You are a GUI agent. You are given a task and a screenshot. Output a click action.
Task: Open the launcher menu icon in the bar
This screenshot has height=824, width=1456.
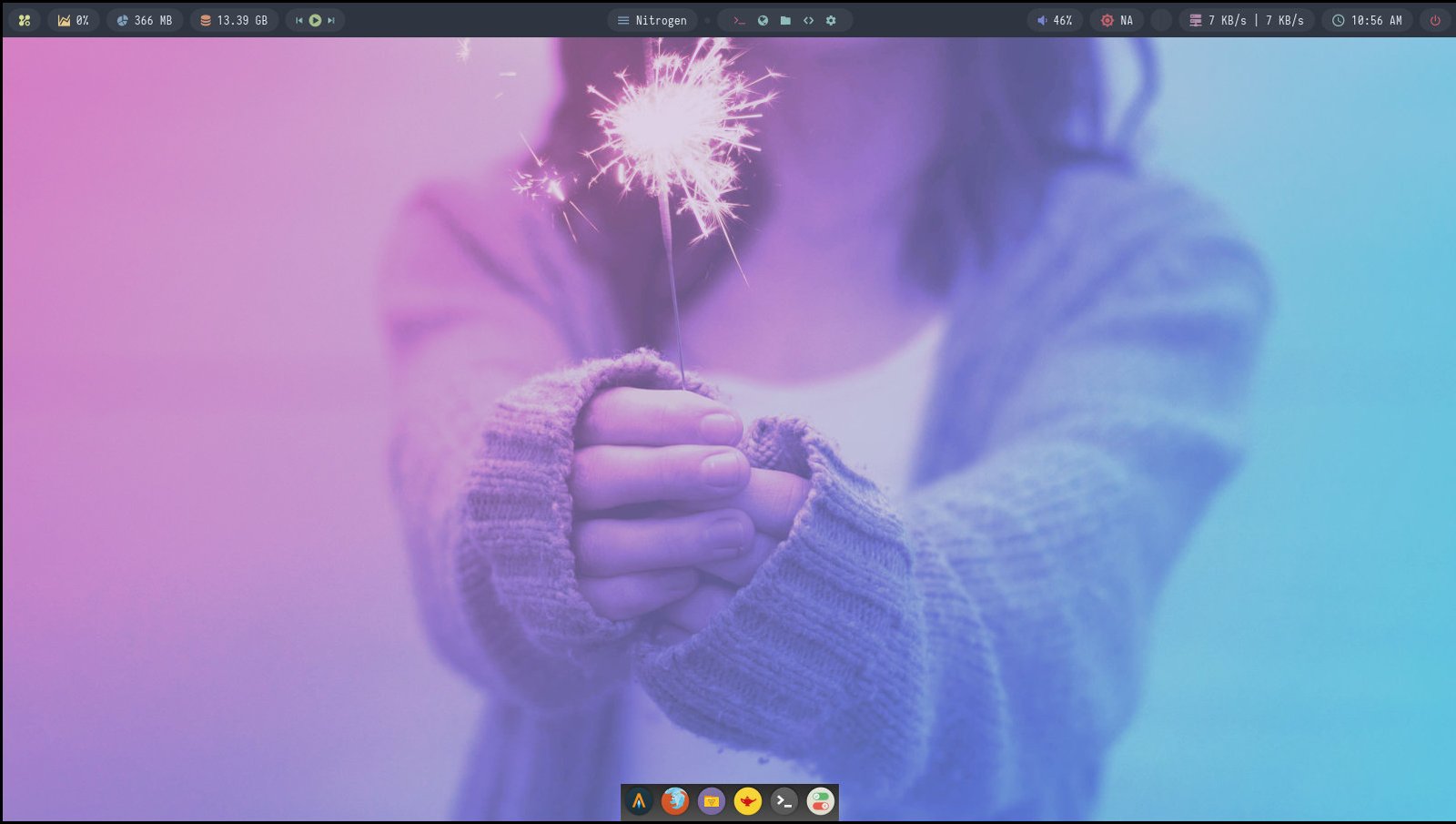click(25, 20)
